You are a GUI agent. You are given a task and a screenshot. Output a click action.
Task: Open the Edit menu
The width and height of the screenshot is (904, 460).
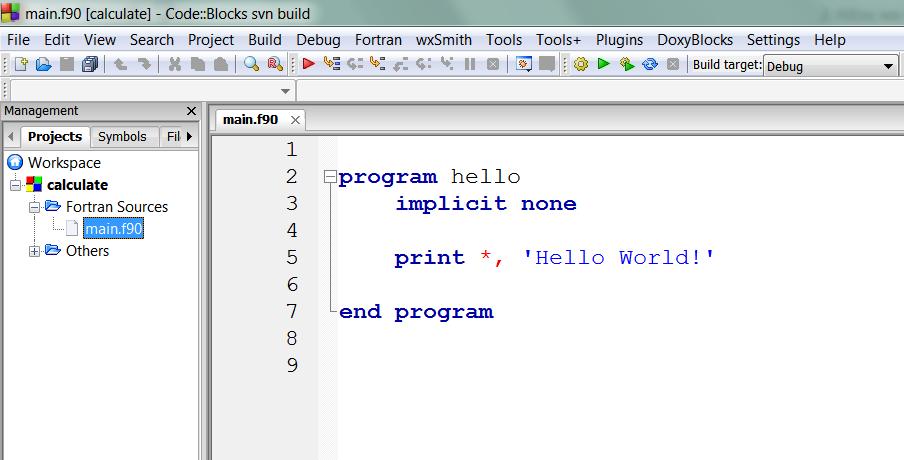tap(57, 40)
